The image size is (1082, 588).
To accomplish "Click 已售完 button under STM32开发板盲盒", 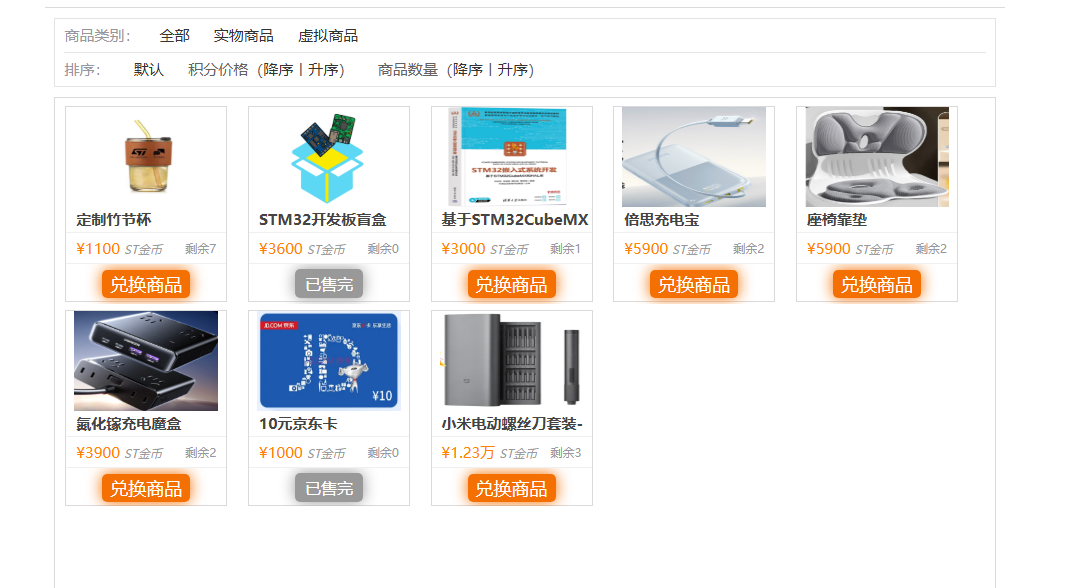I will [x=329, y=284].
